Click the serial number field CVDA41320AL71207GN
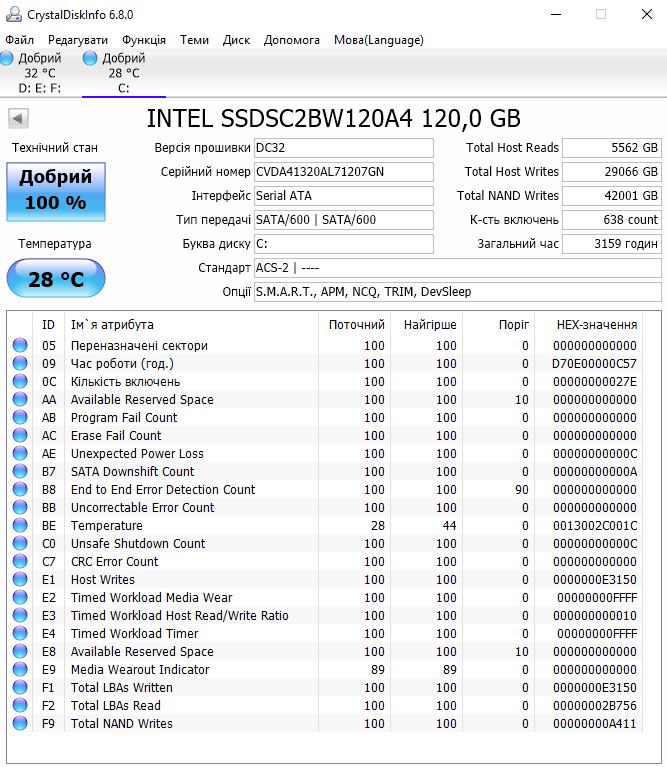This screenshot has width=667, height=767. (343, 172)
